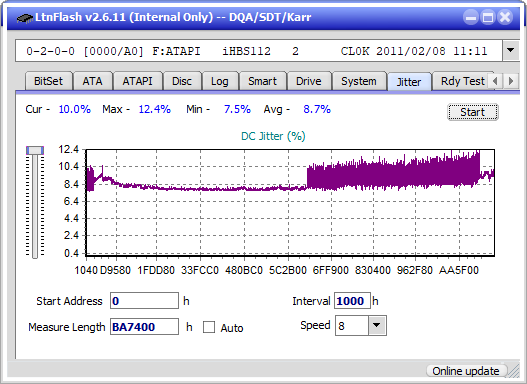
Task: Click the DC Jitter (%) chart title
Action: point(273,136)
